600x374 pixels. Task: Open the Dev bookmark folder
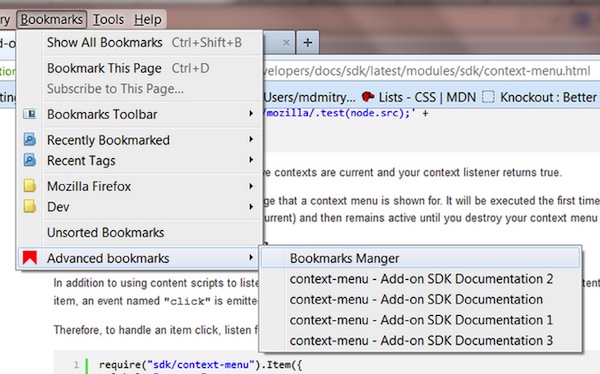pos(140,207)
